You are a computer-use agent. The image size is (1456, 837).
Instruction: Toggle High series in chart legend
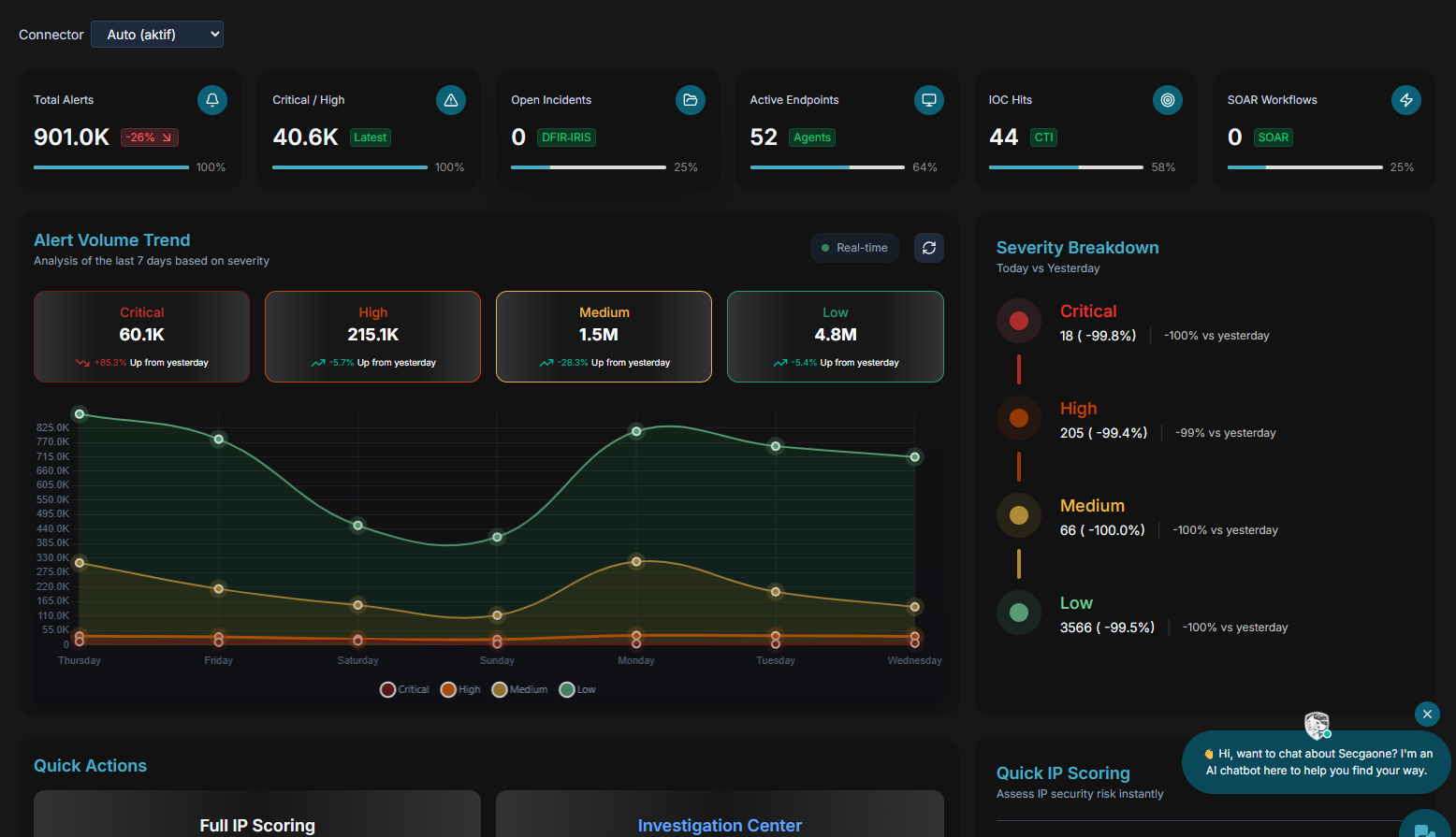460,689
